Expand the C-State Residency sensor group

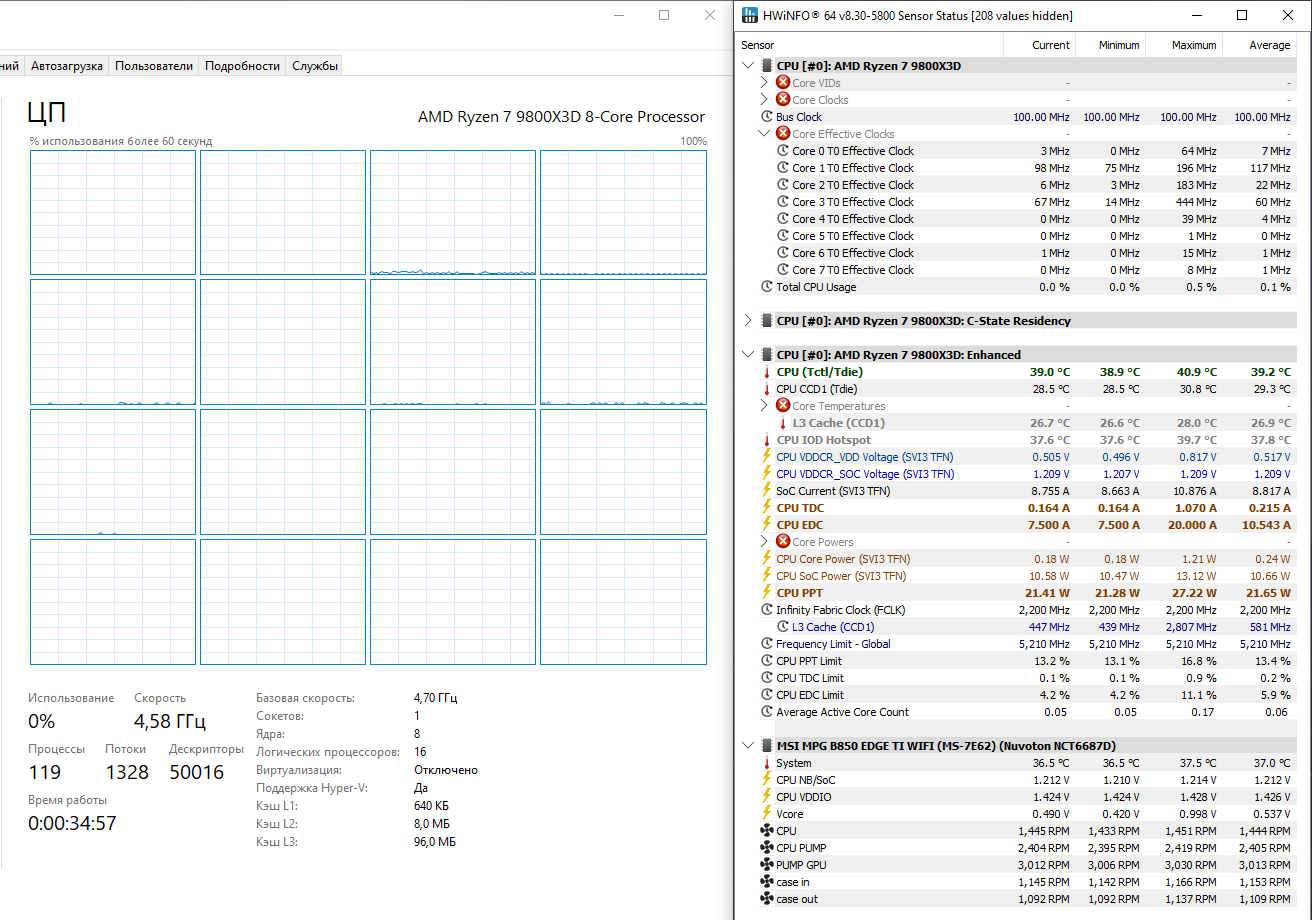pos(749,321)
